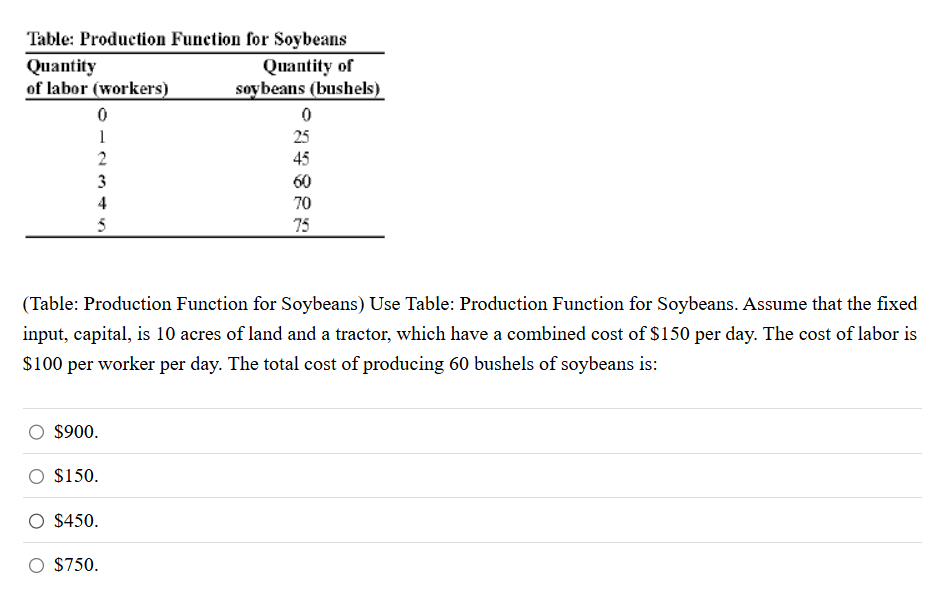Click the question text about fixed input capital
This screenshot has width=939, height=602.
click(470, 333)
